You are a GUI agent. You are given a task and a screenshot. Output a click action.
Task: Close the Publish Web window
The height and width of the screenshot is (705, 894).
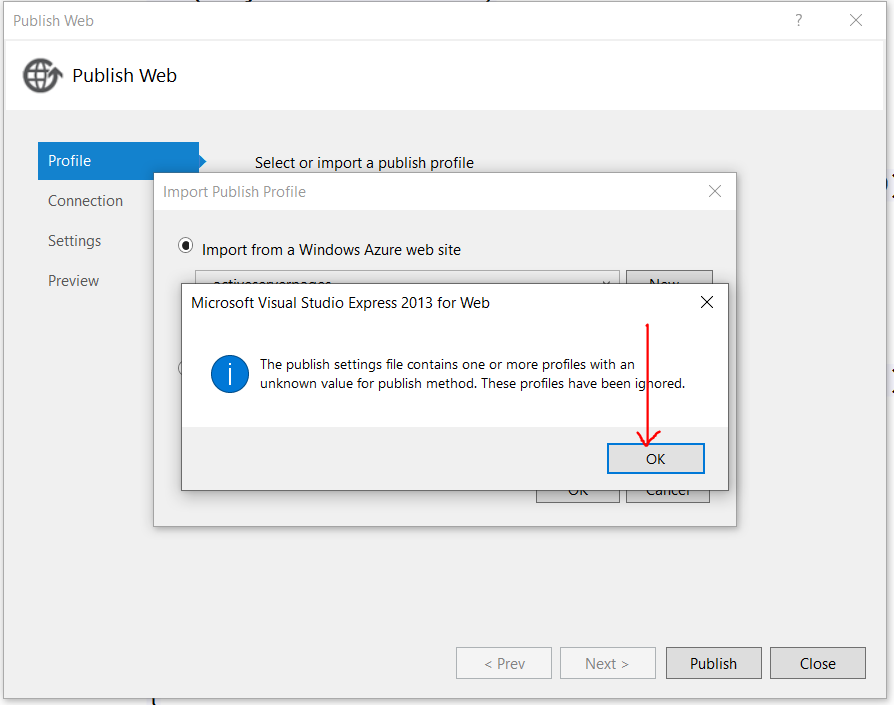pos(856,21)
